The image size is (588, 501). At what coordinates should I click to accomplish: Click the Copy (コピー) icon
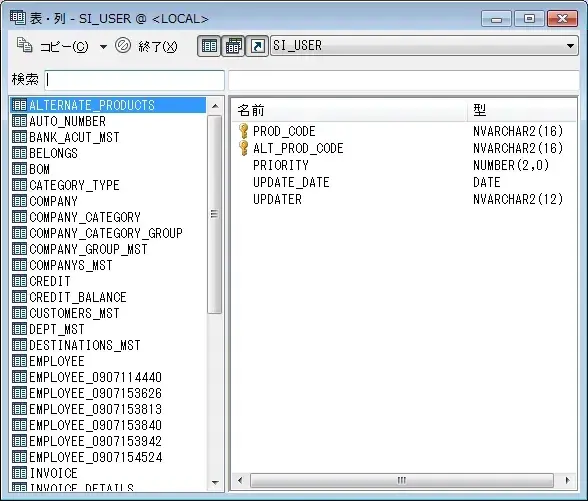point(24,45)
